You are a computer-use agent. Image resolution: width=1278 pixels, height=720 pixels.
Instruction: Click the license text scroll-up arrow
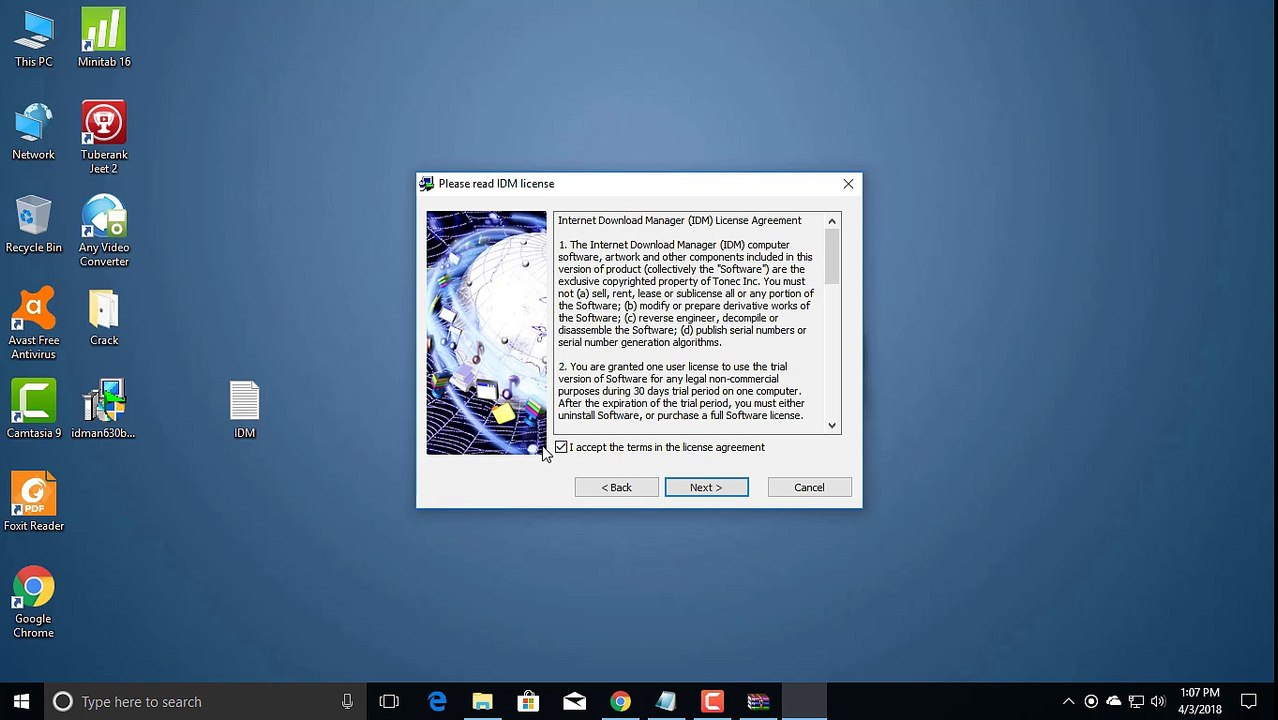coord(832,221)
